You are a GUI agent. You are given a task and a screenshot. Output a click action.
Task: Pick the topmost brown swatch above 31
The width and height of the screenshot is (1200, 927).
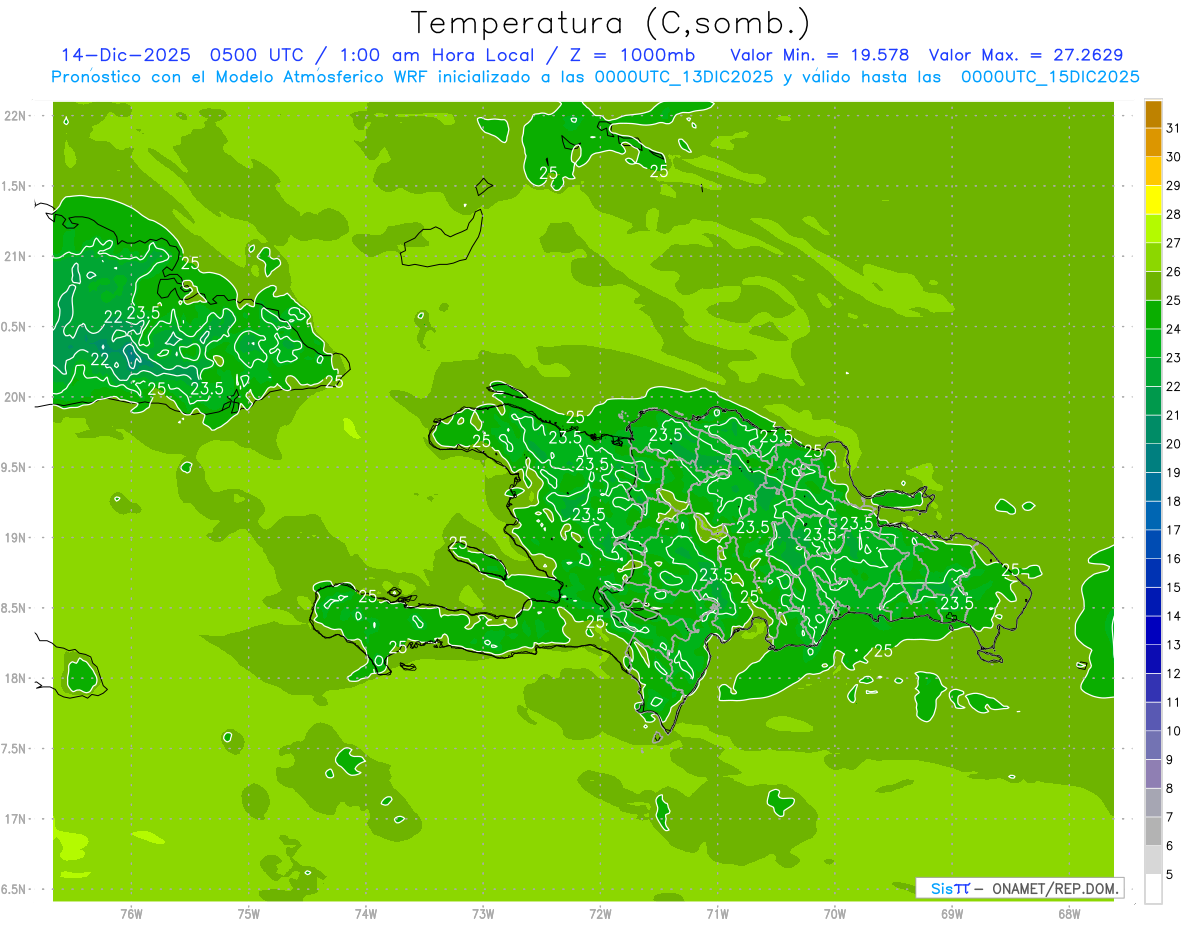(1154, 115)
